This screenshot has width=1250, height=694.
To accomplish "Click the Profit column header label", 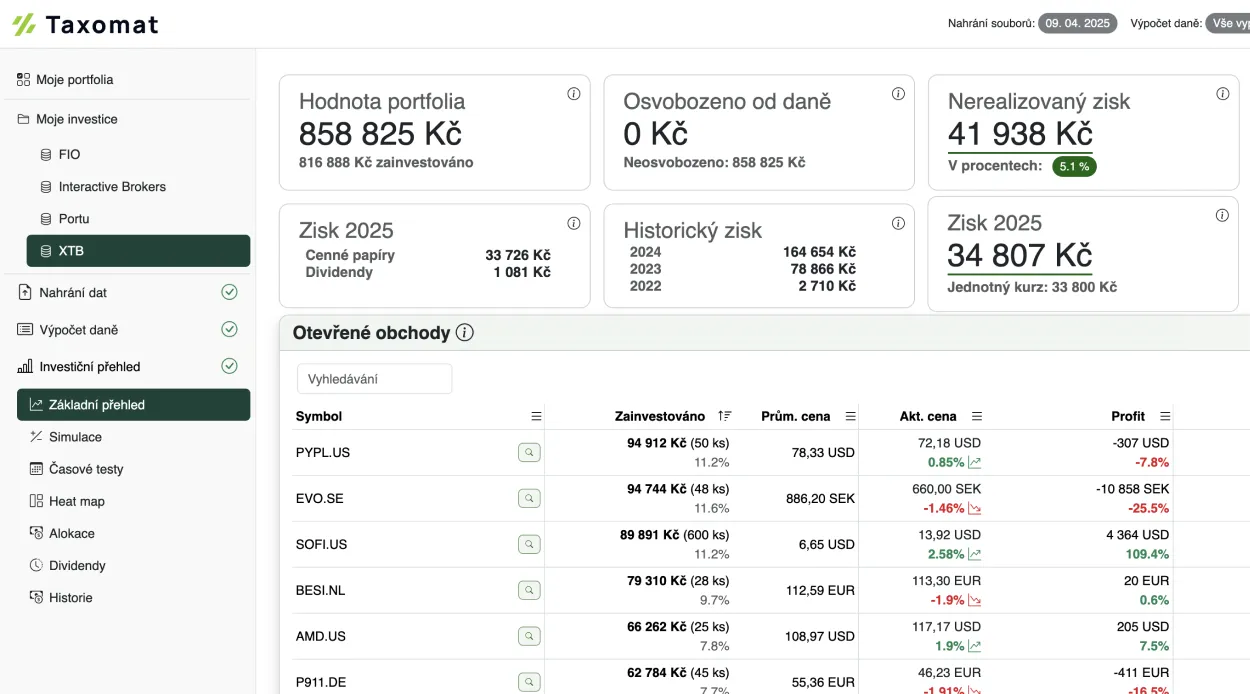I will coord(1128,416).
